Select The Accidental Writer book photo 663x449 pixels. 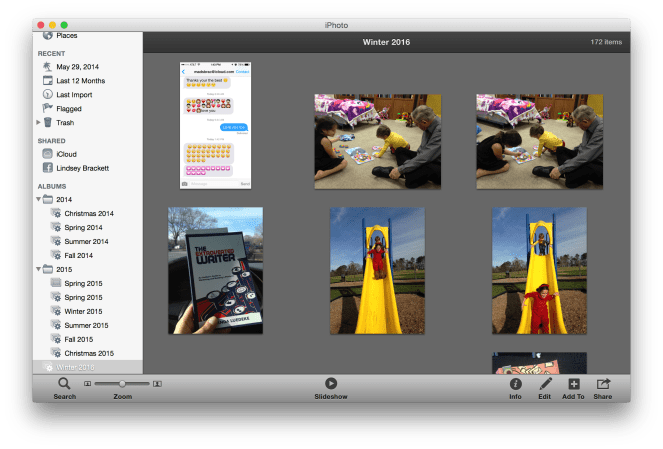[x=215, y=270]
